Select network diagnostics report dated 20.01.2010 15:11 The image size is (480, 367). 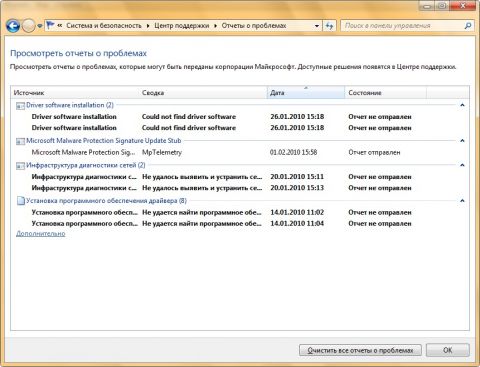(240, 177)
